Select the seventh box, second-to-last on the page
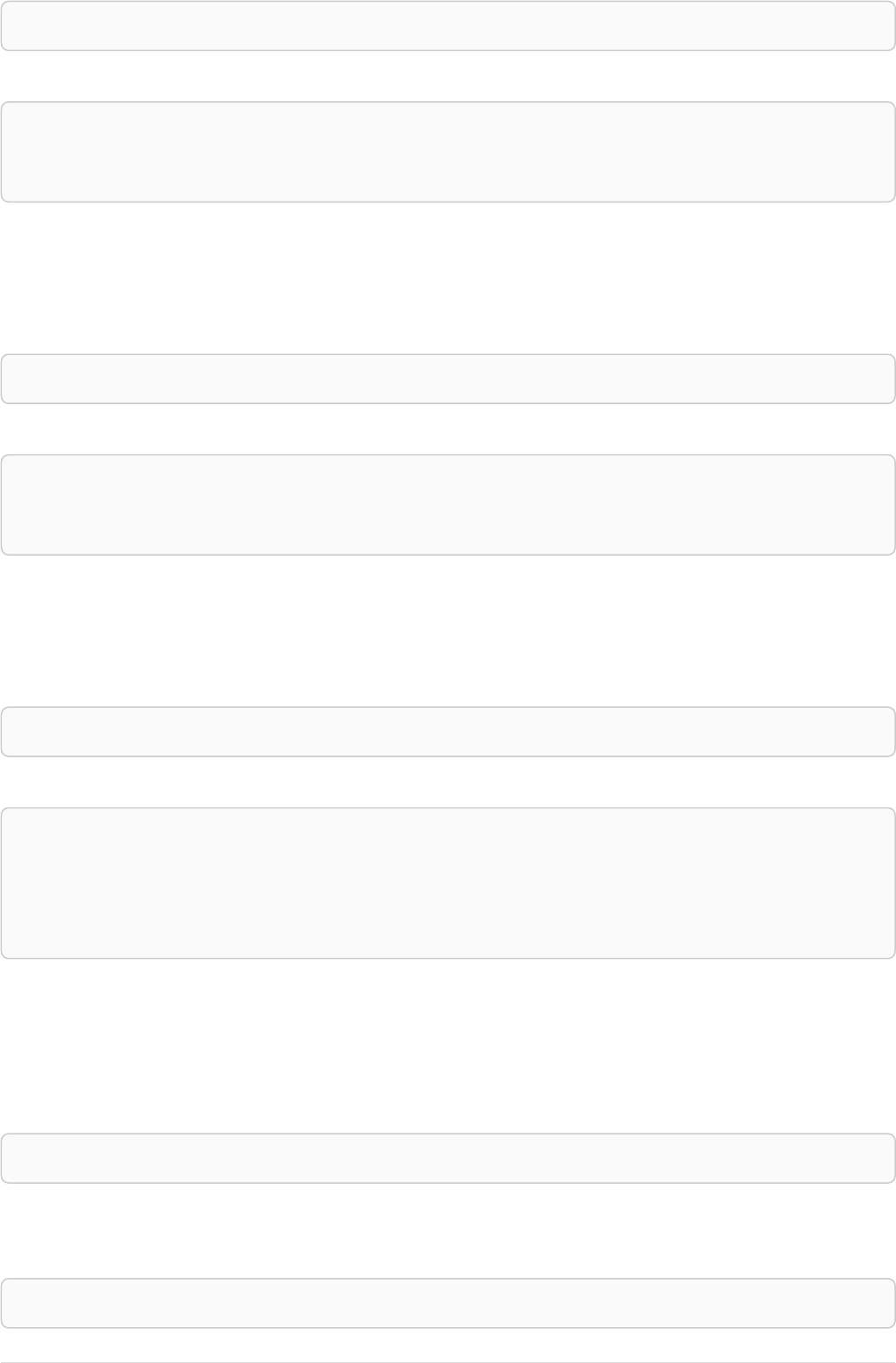The image size is (896, 1363). 448,1158
